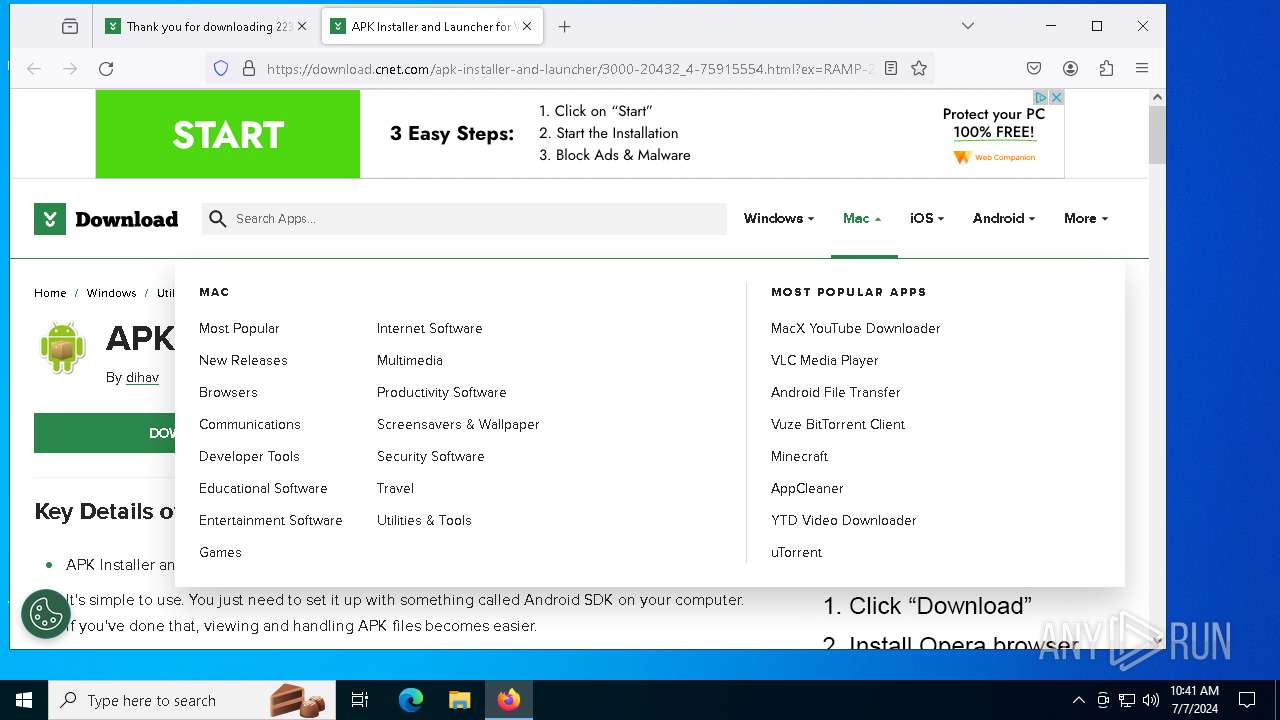
Task: Toggle reader view icon in address bar
Action: (x=891, y=68)
